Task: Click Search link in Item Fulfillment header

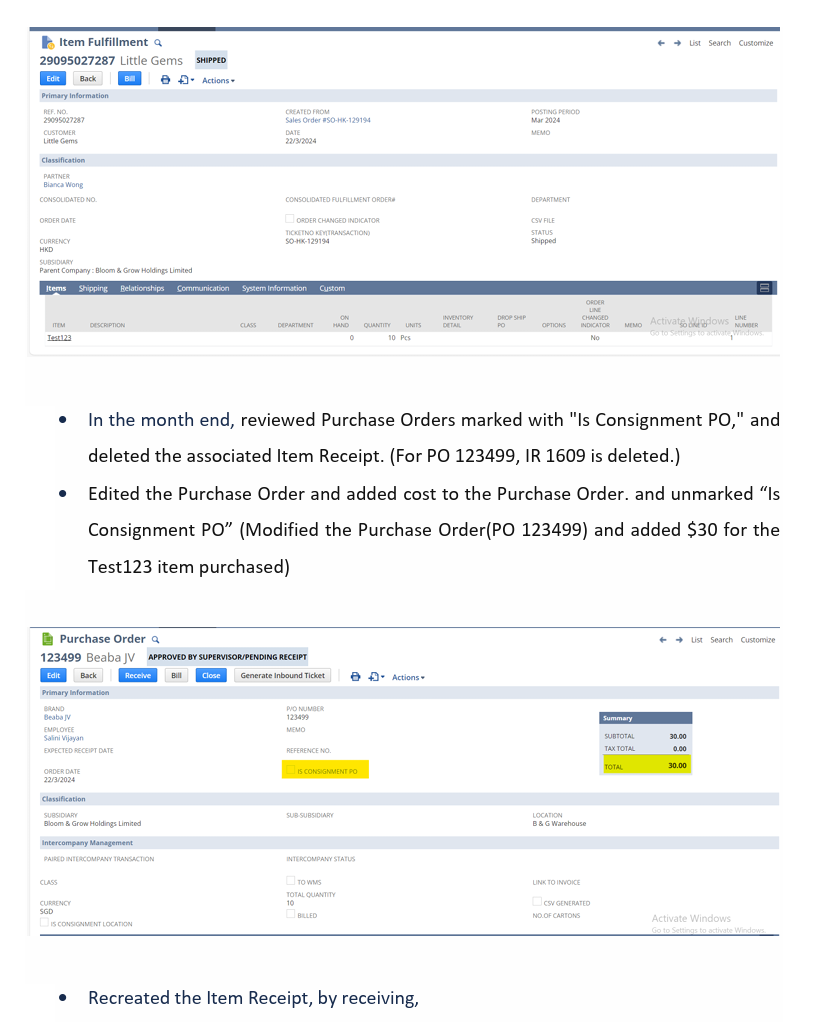Action: tap(720, 43)
